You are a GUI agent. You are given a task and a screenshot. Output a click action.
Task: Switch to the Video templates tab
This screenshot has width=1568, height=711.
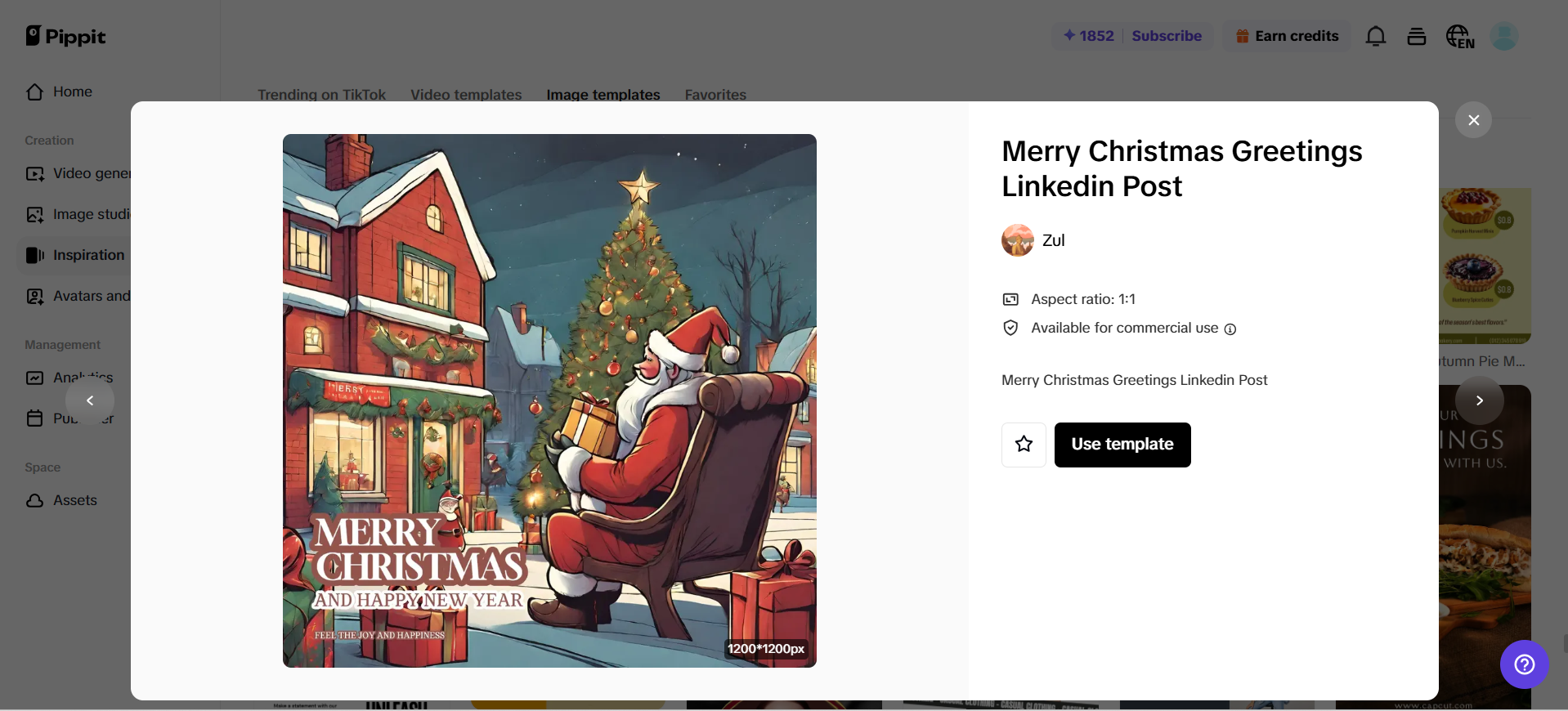[x=466, y=94]
